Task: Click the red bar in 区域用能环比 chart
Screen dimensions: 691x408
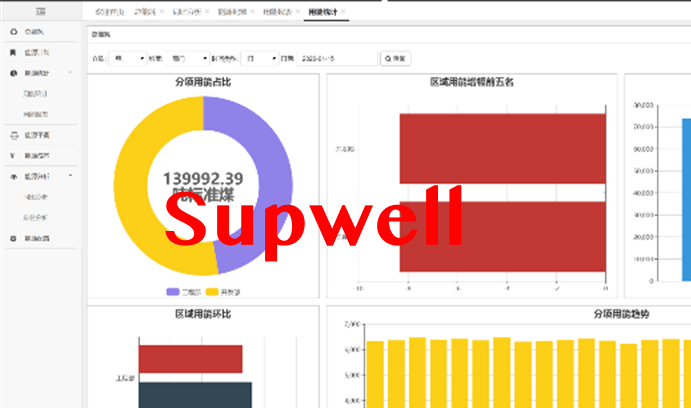Action: (190, 359)
